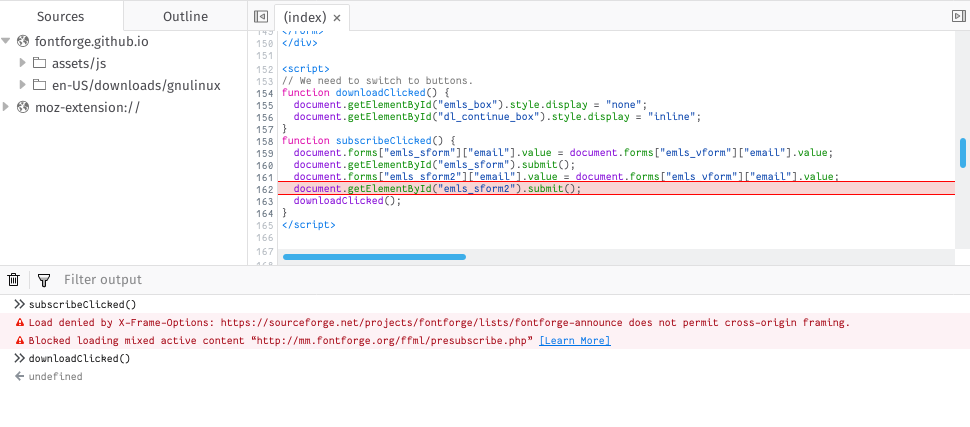Expand the moz-extension:// node arrow
This screenshot has height=427, width=970.
6,107
